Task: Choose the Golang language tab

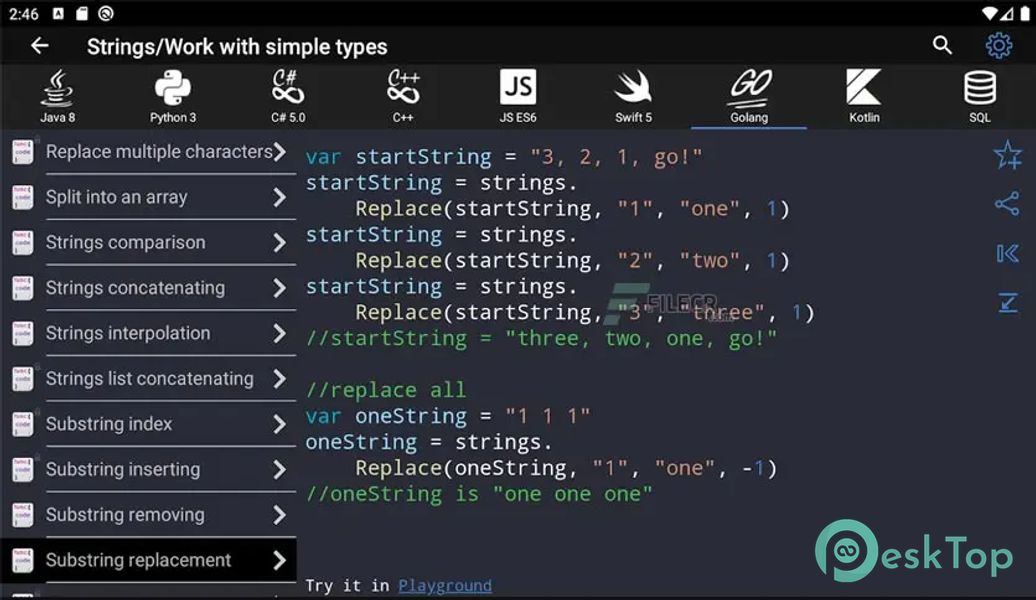Action: [x=749, y=96]
